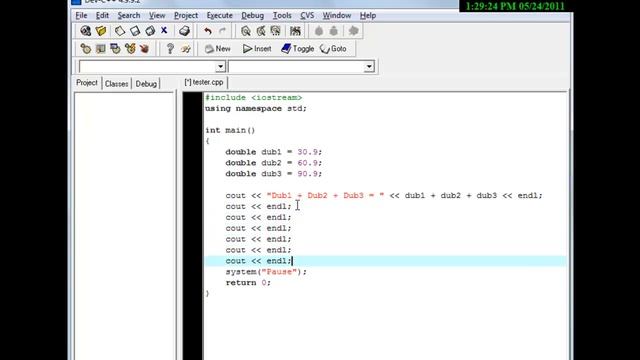Screen dimensions: 640x360
Task: Open the Debug menu in menu bar
Action: [x=252, y=16]
